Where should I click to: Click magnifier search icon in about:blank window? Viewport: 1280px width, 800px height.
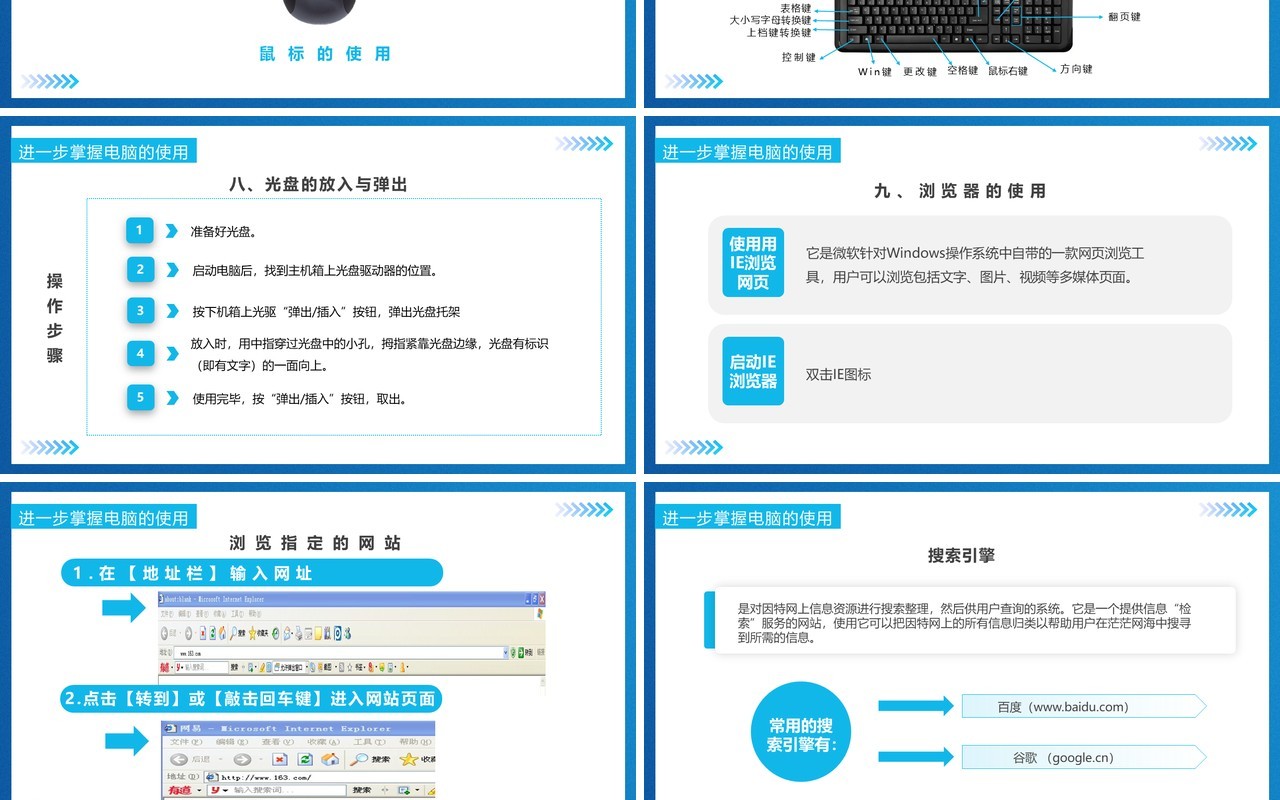233,634
